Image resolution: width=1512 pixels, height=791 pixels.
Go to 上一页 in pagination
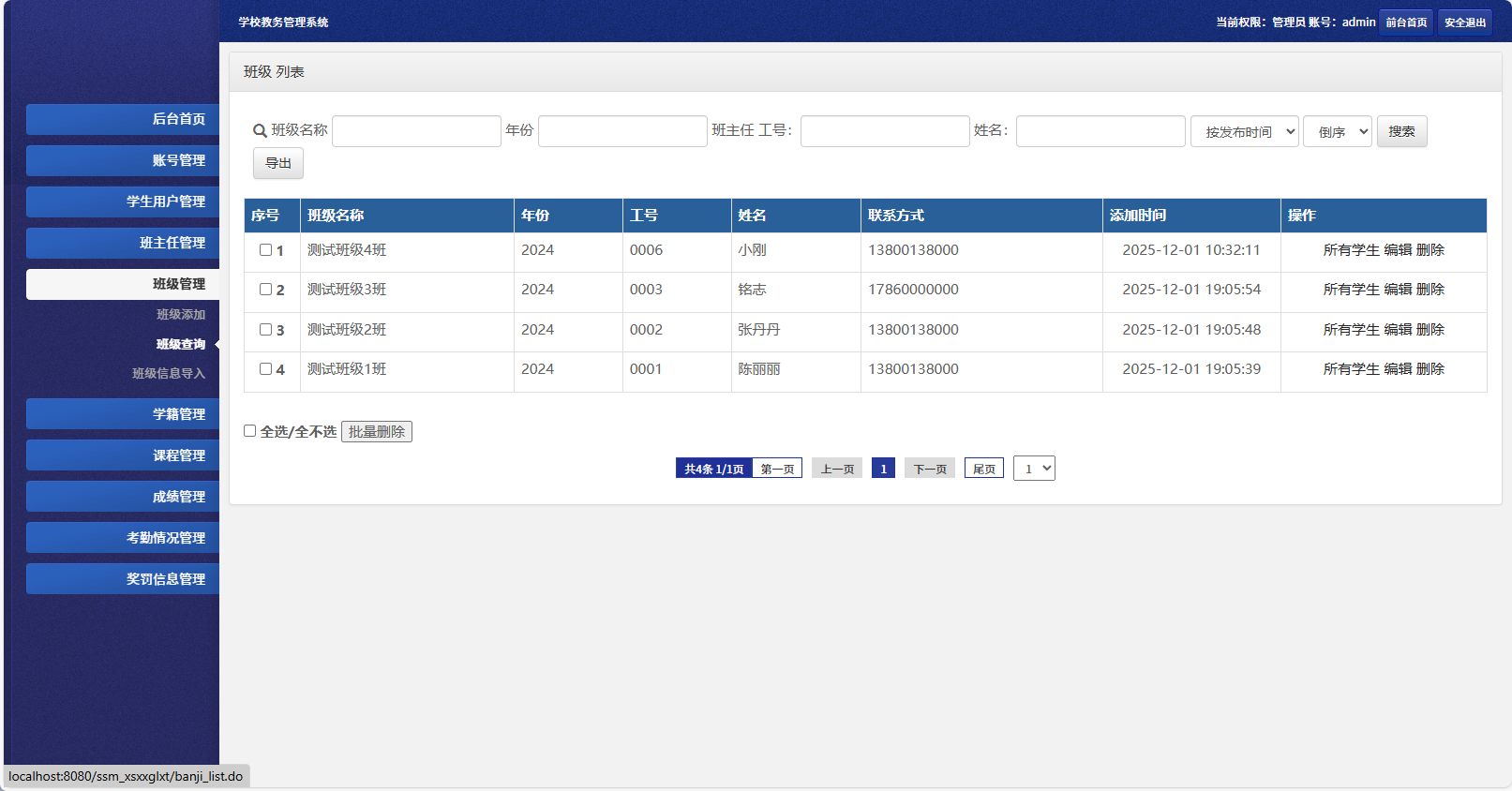pos(837,469)
